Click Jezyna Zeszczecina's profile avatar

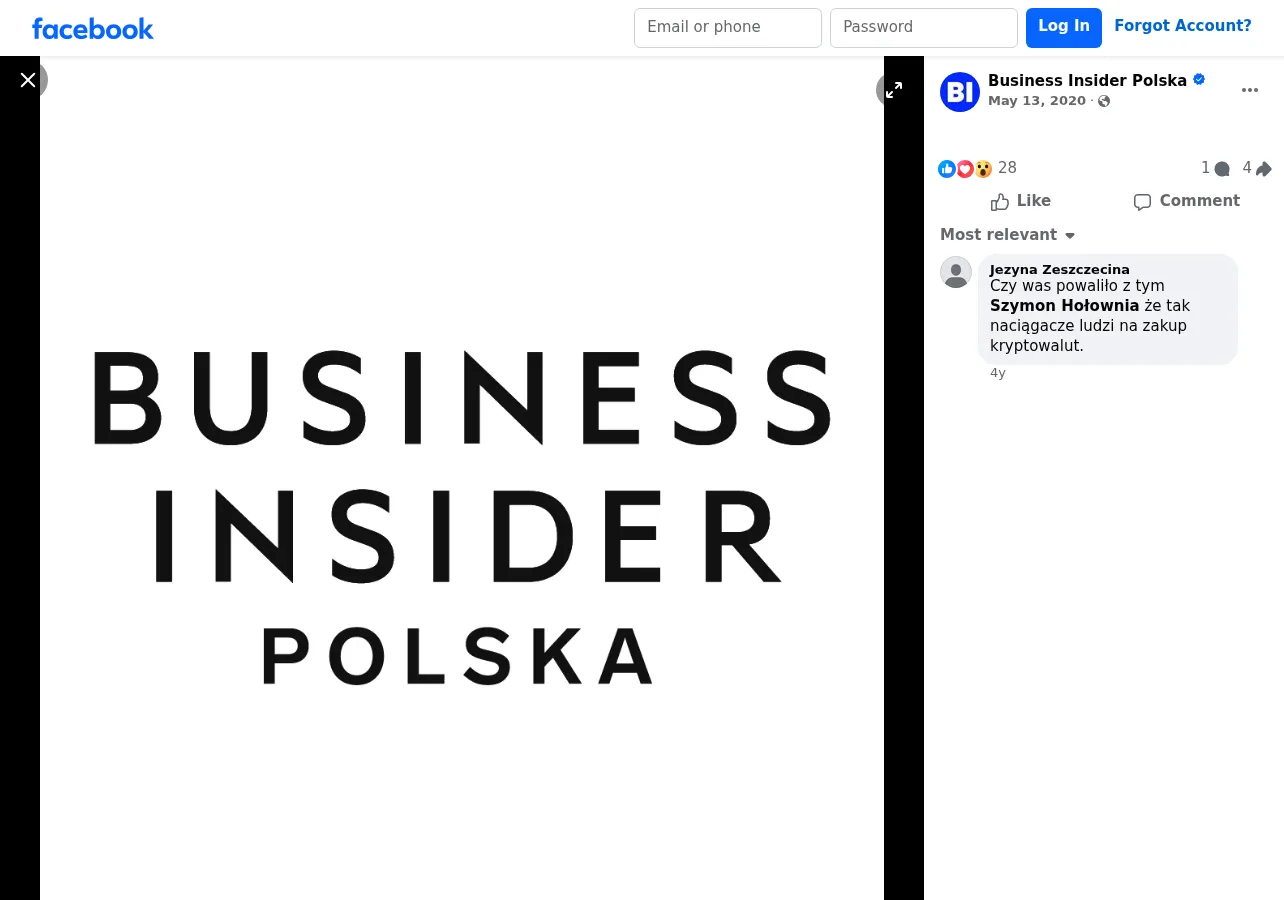coord(956,272)
